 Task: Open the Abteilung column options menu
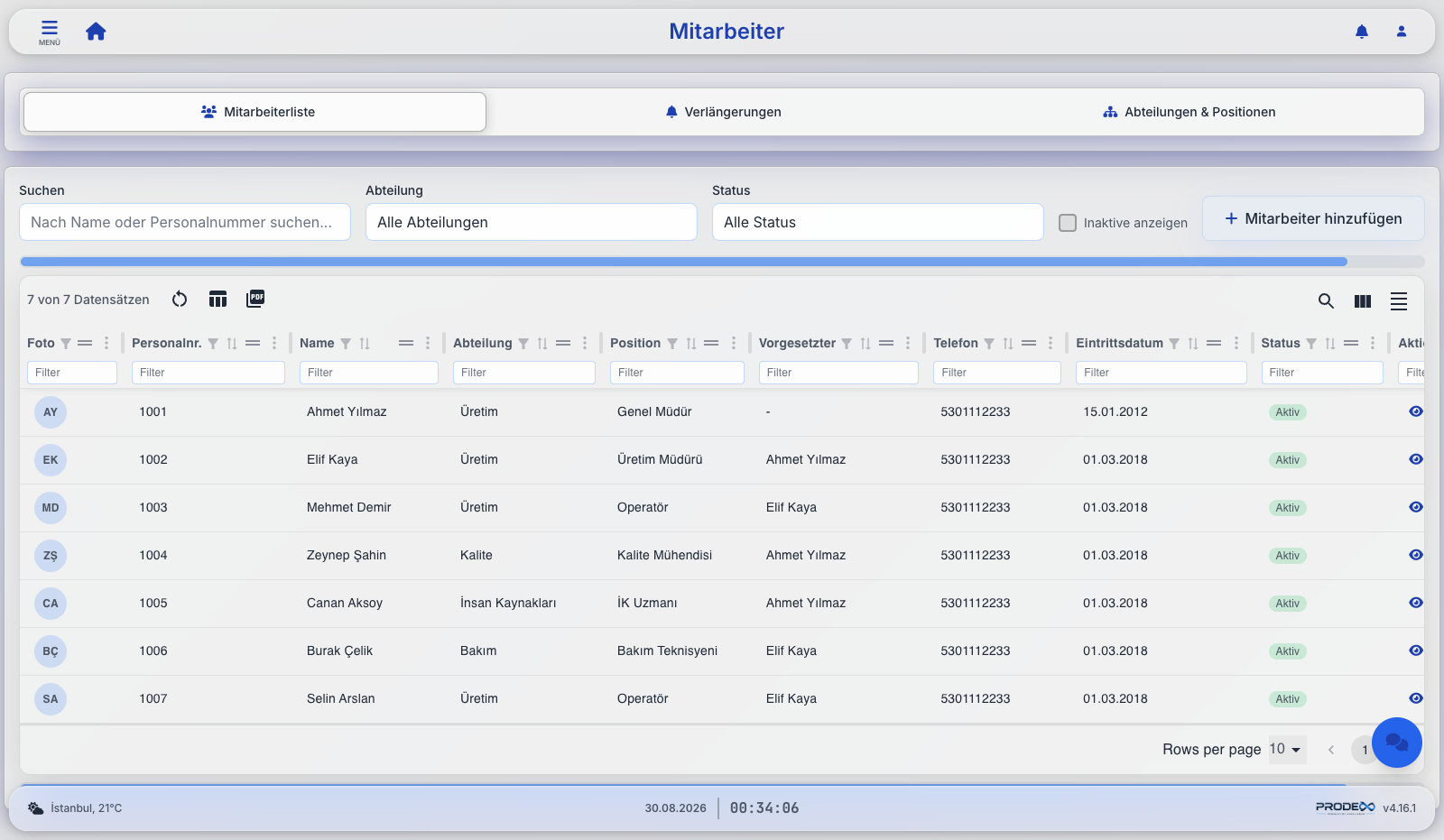click(585, 343)
